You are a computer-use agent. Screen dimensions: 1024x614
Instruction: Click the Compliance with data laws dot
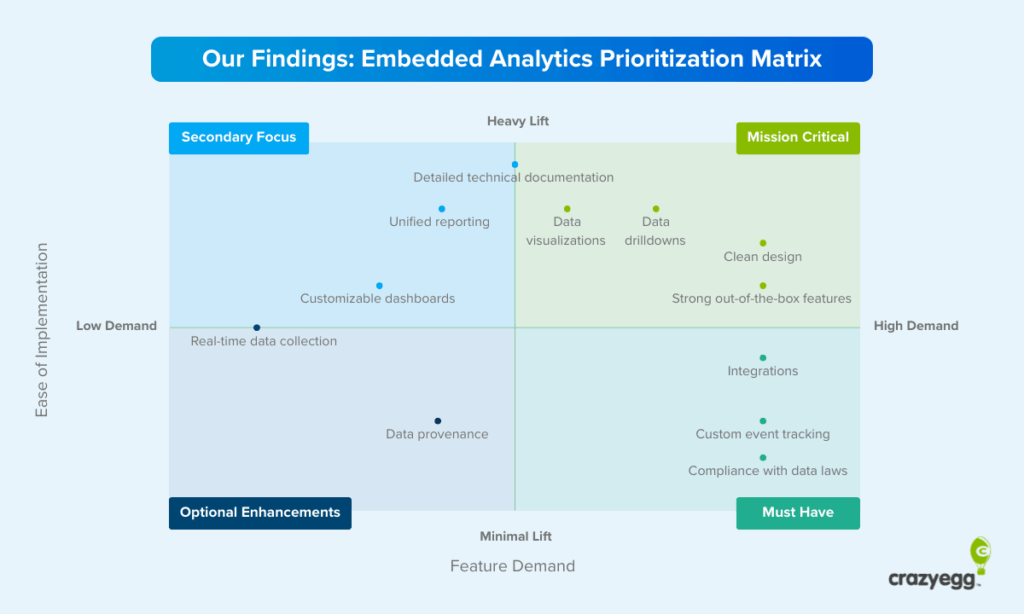(763, 458)
